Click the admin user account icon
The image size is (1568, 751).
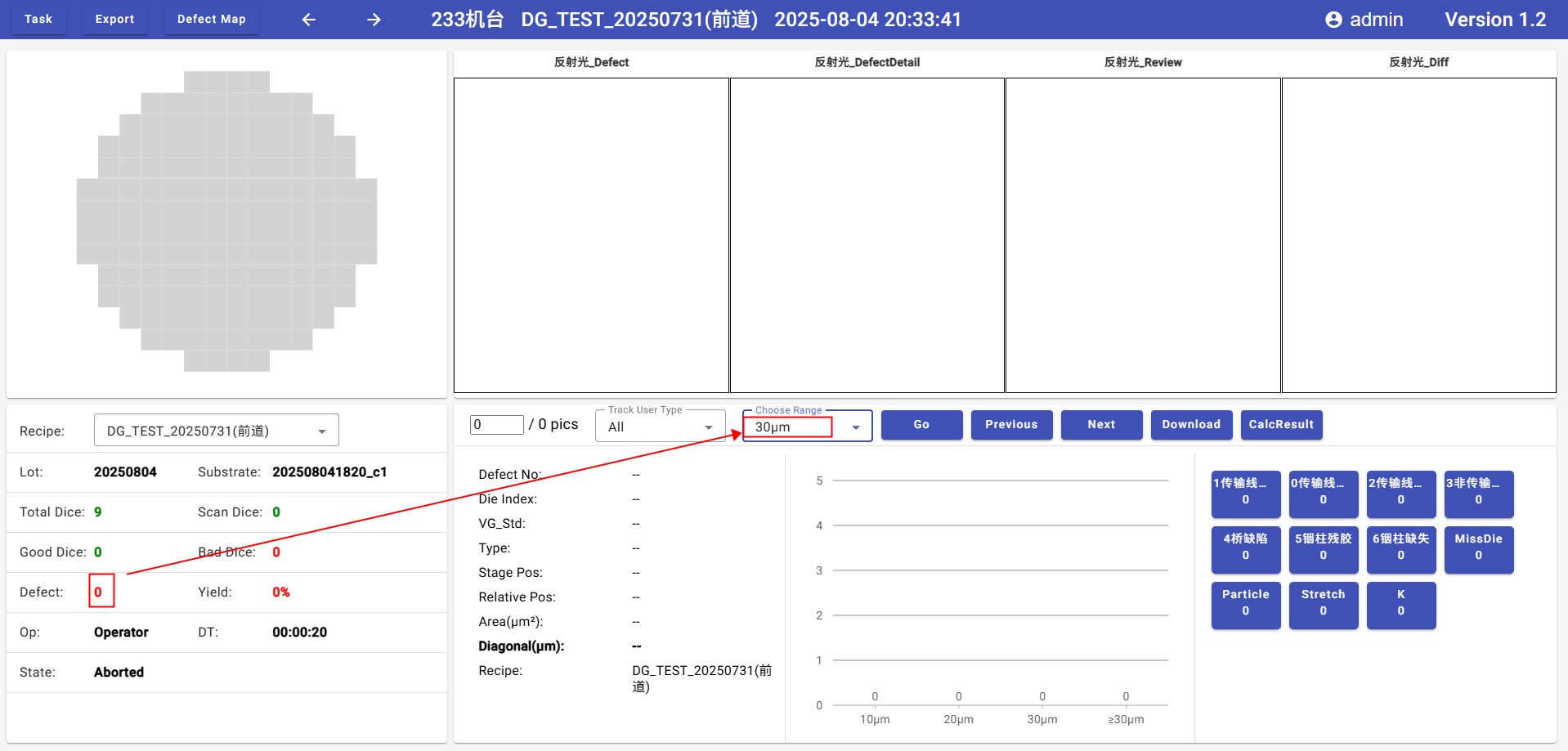pos(1333,20)
